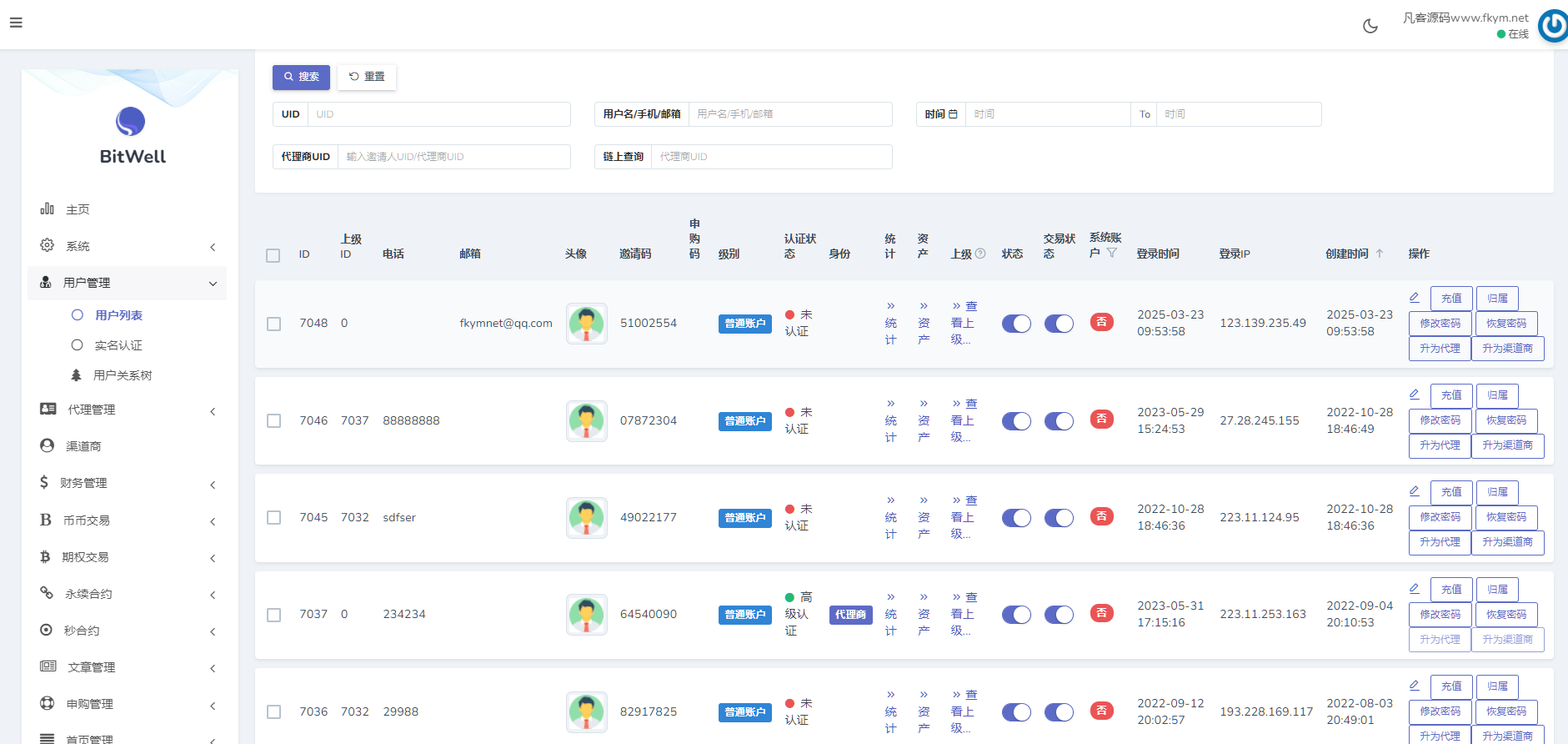Open 查看上级 link for user 7045
Image resolution: width=1568 pixels, height=744 pixels.
964,517
